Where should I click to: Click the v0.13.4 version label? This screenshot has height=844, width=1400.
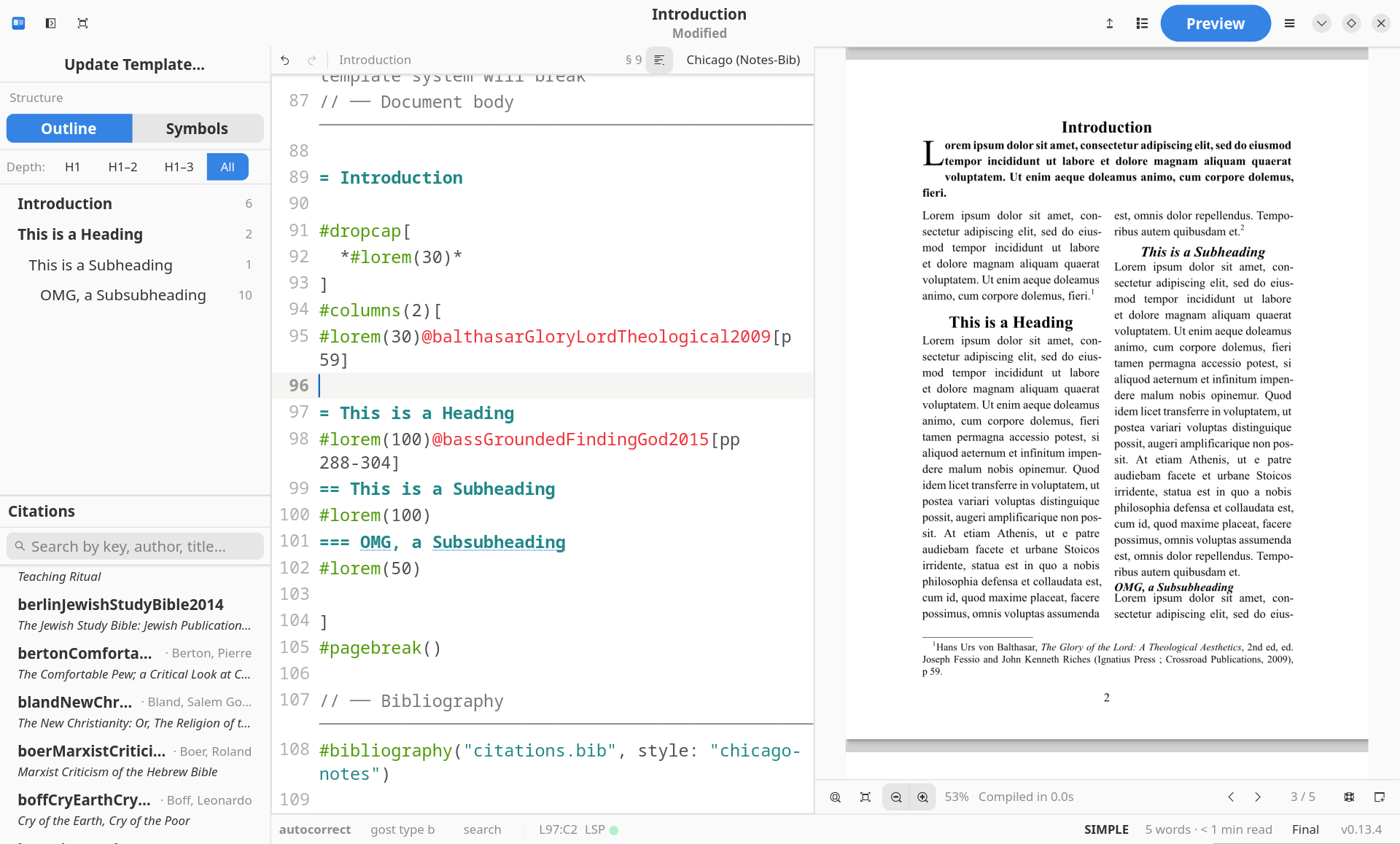1361,829
